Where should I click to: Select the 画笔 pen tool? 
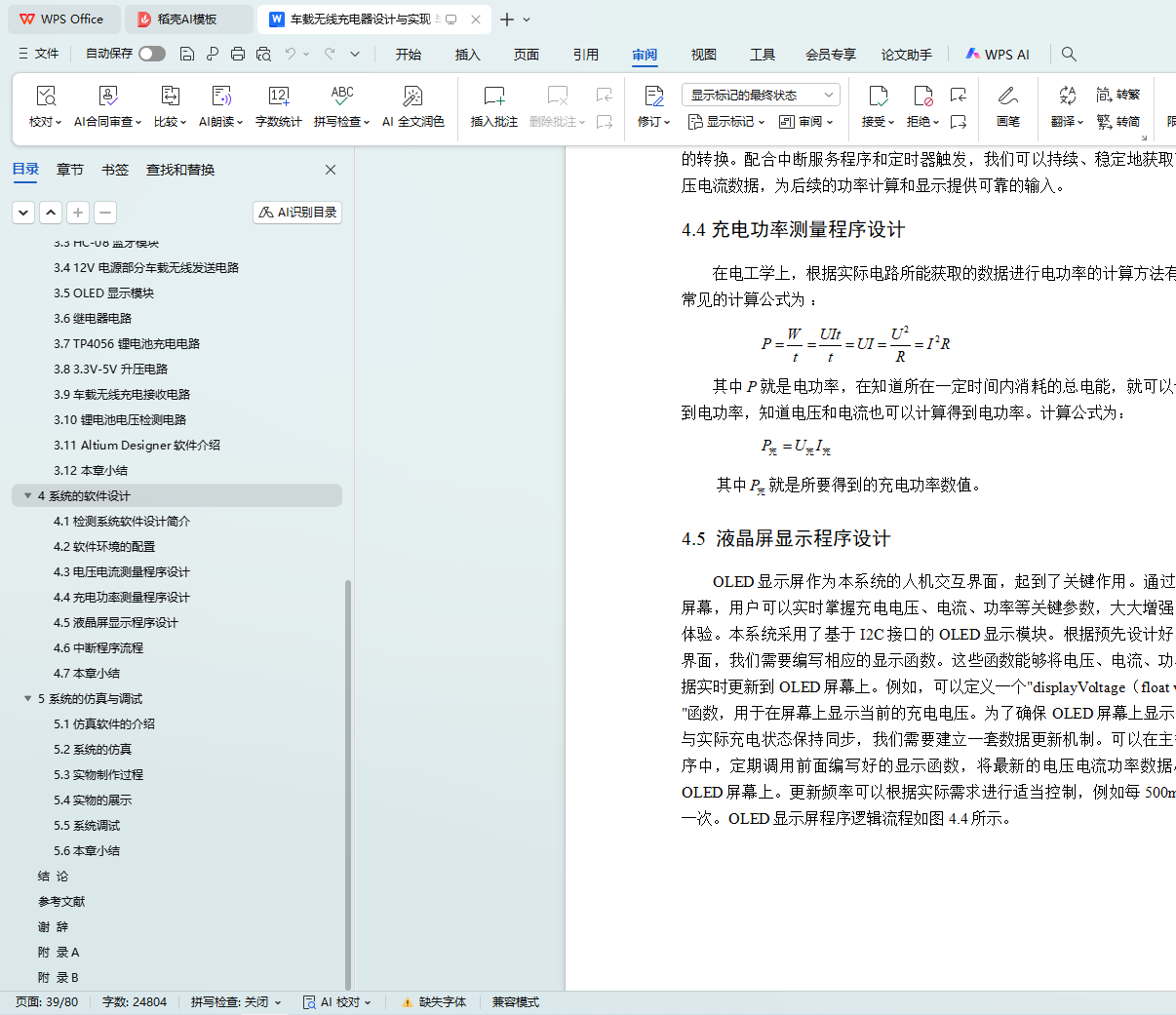point(1007,97)
